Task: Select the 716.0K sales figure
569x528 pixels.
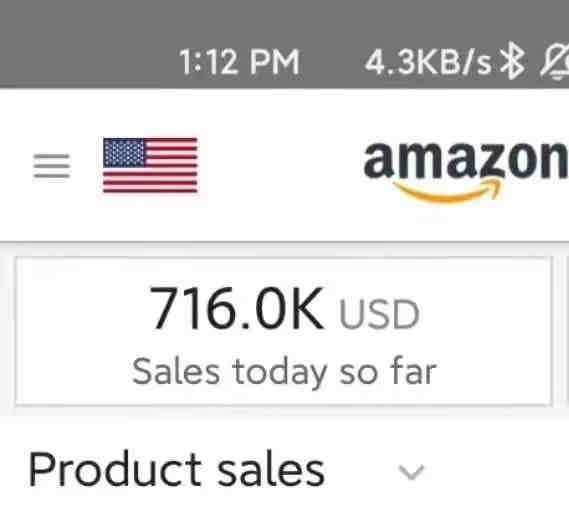Action: pos(236,308)
